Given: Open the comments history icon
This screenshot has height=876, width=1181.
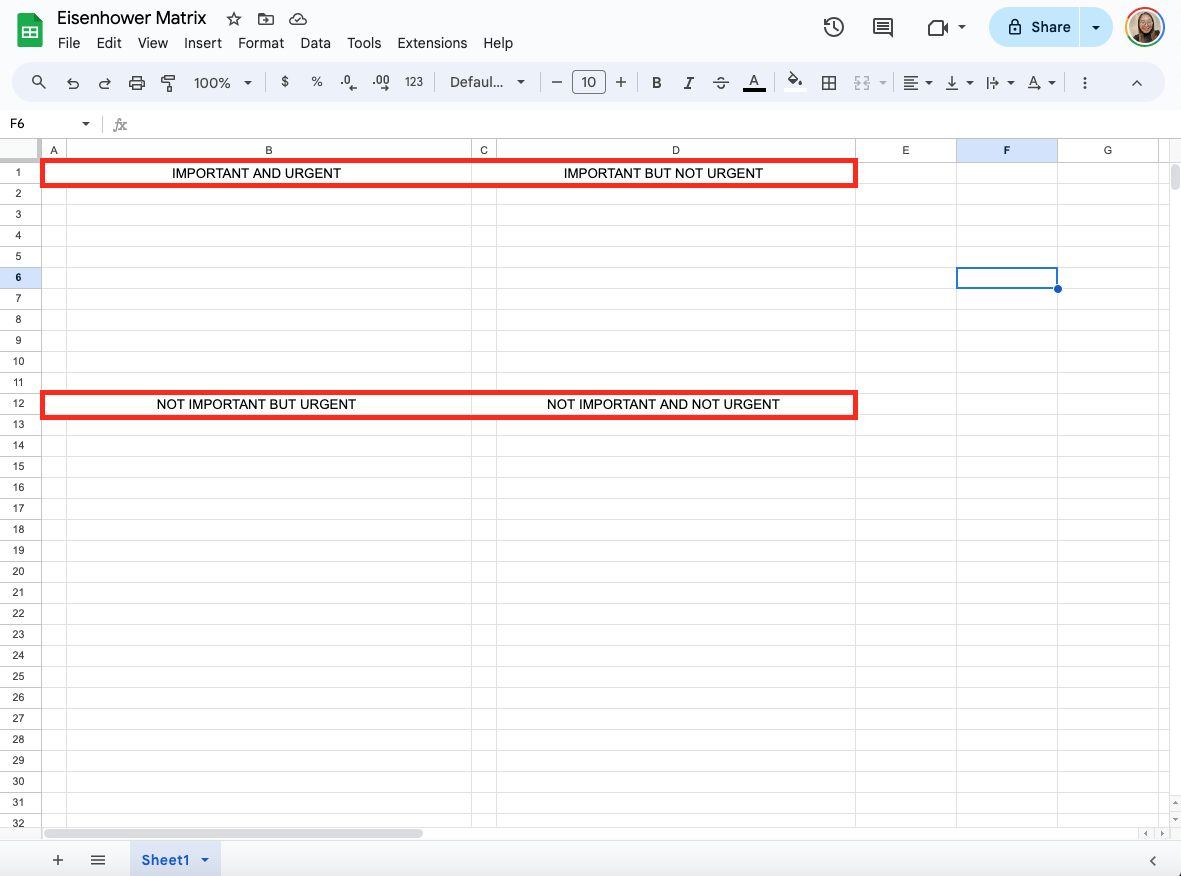Looking at the screenshot, I should [x=882, y=27].
